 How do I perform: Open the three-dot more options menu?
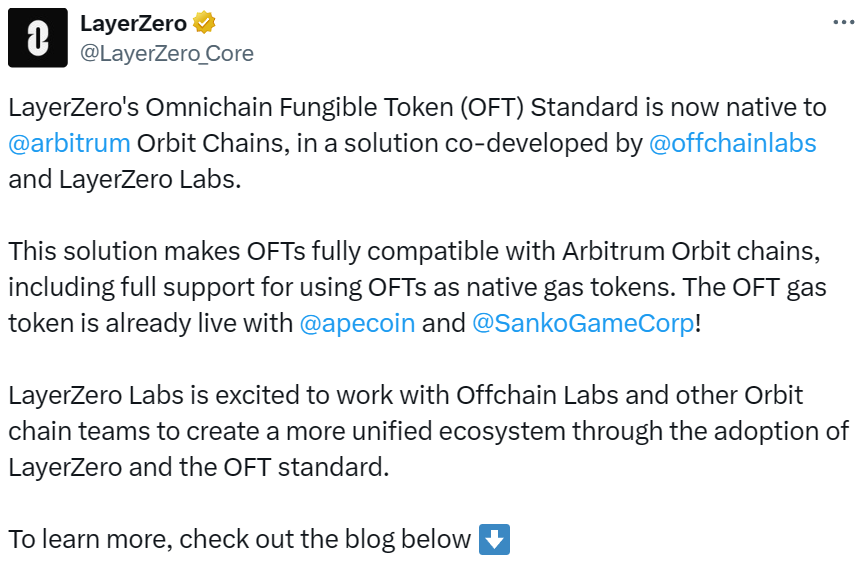843,22
